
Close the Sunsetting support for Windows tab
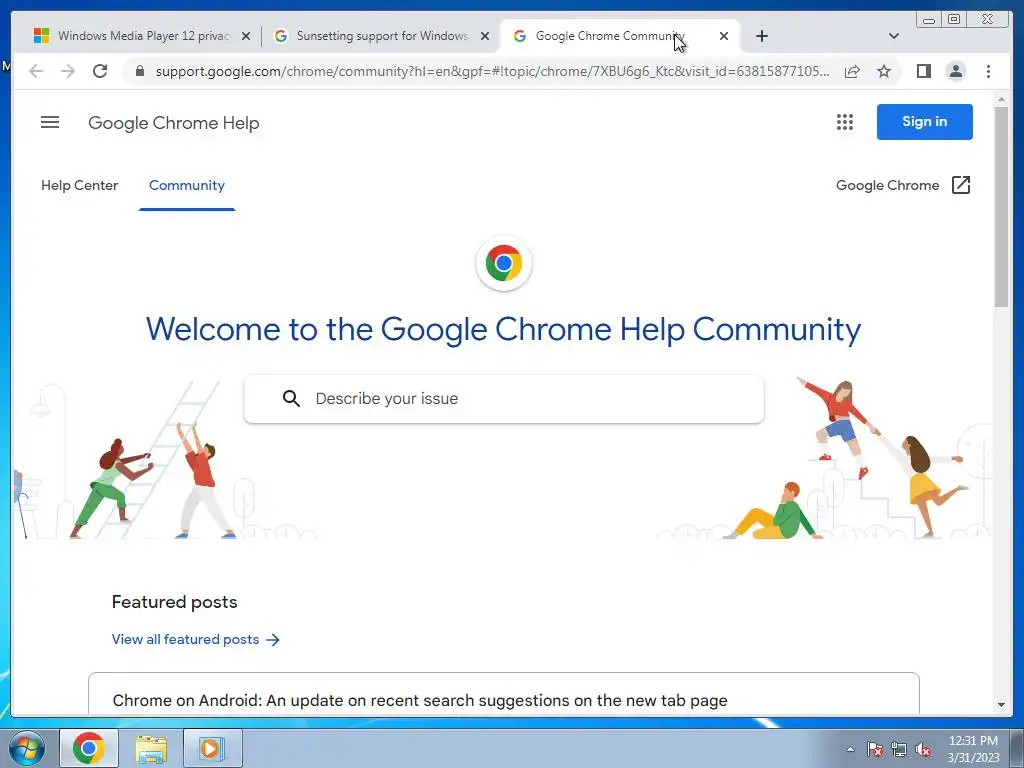tap(485, 36)
